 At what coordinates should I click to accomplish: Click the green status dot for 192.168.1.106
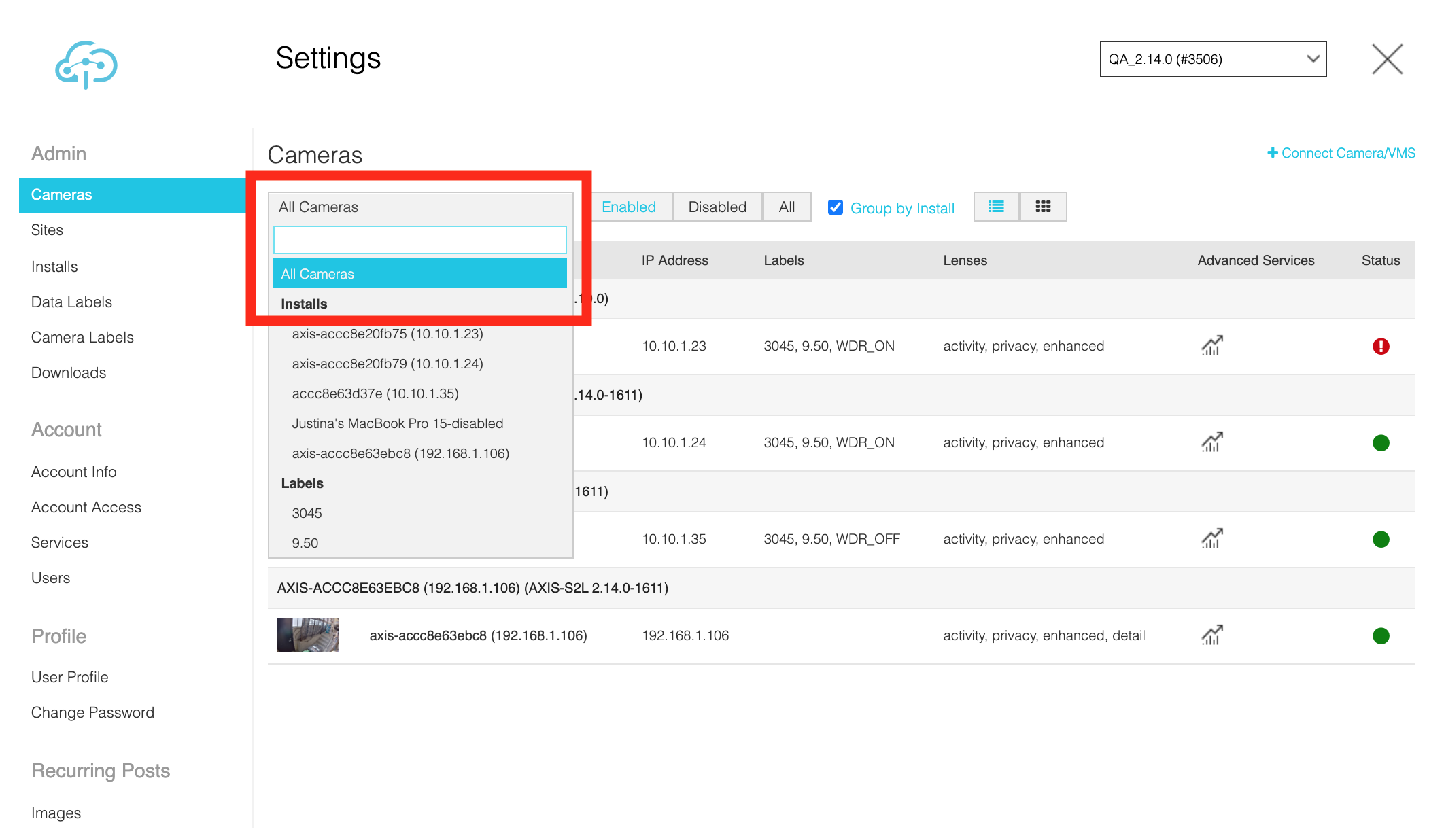click(x=1381, y=636)
